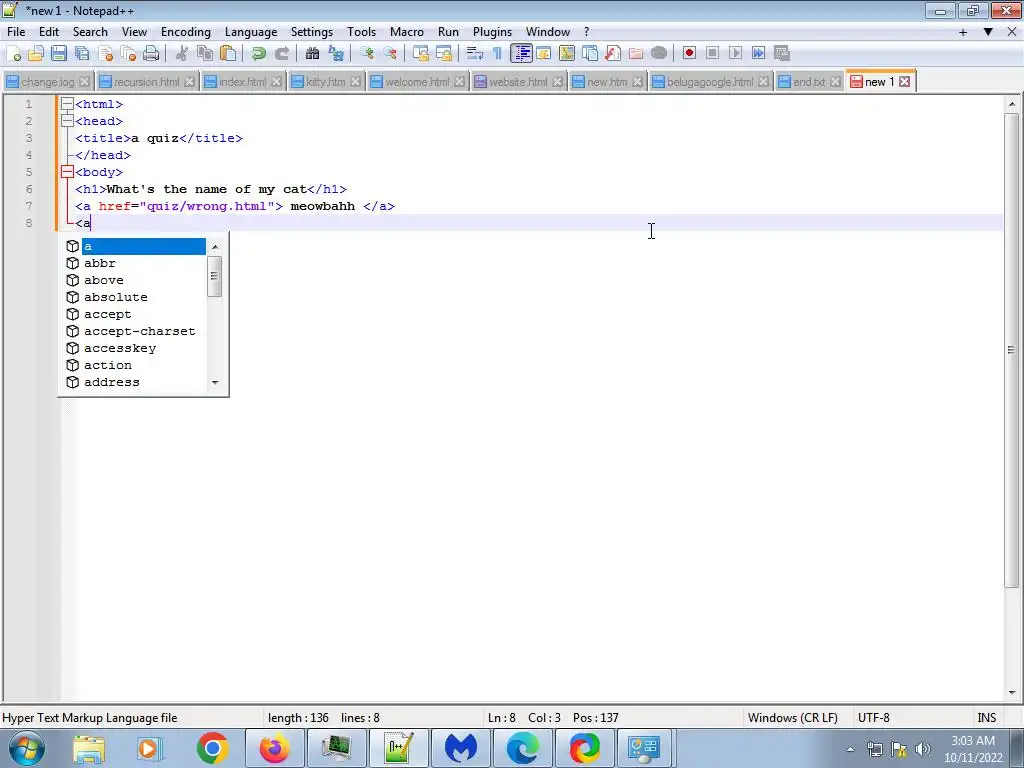Click the autocomplete list scrollbar thumb
The image size is (1024, 768).
[x=214, y=276]
